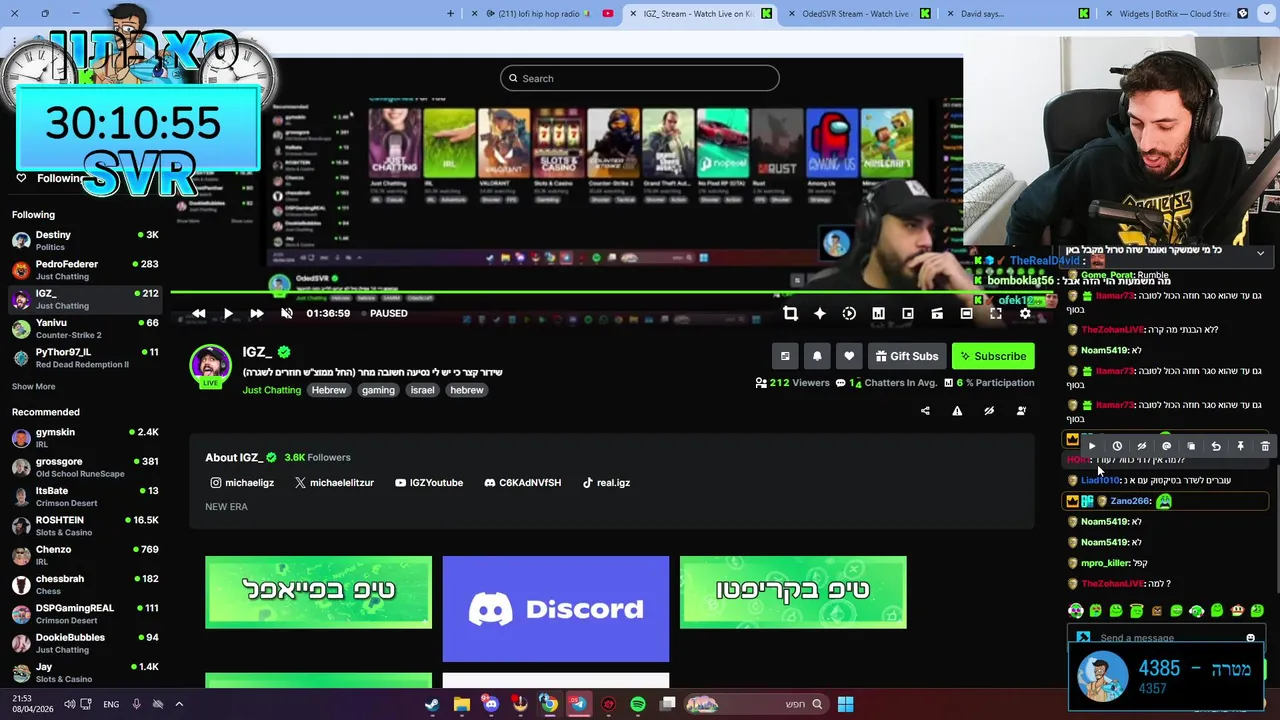Screen dimensions: 1280x720
Task: Click the IGZ_ channel avatar
Action: pyautogui.click(x=210, y=365)
